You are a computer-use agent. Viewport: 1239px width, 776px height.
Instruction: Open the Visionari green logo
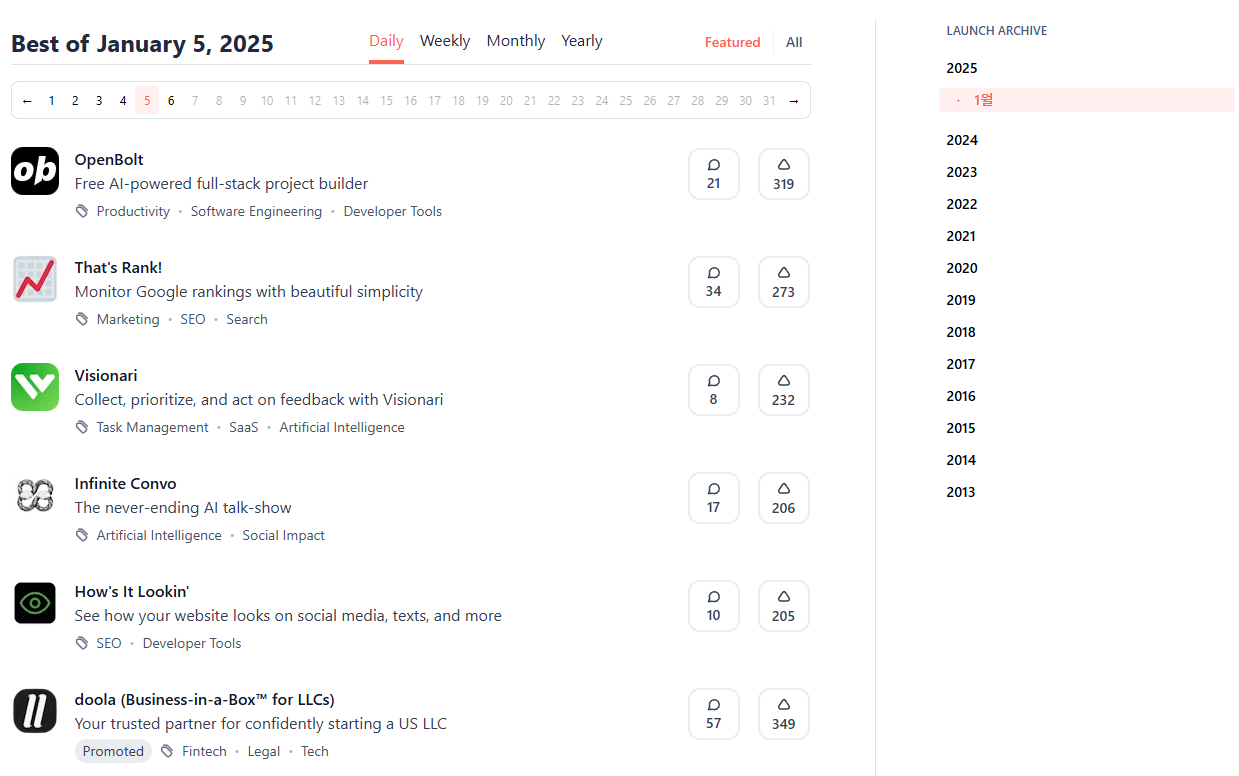(x=35, y=387)
